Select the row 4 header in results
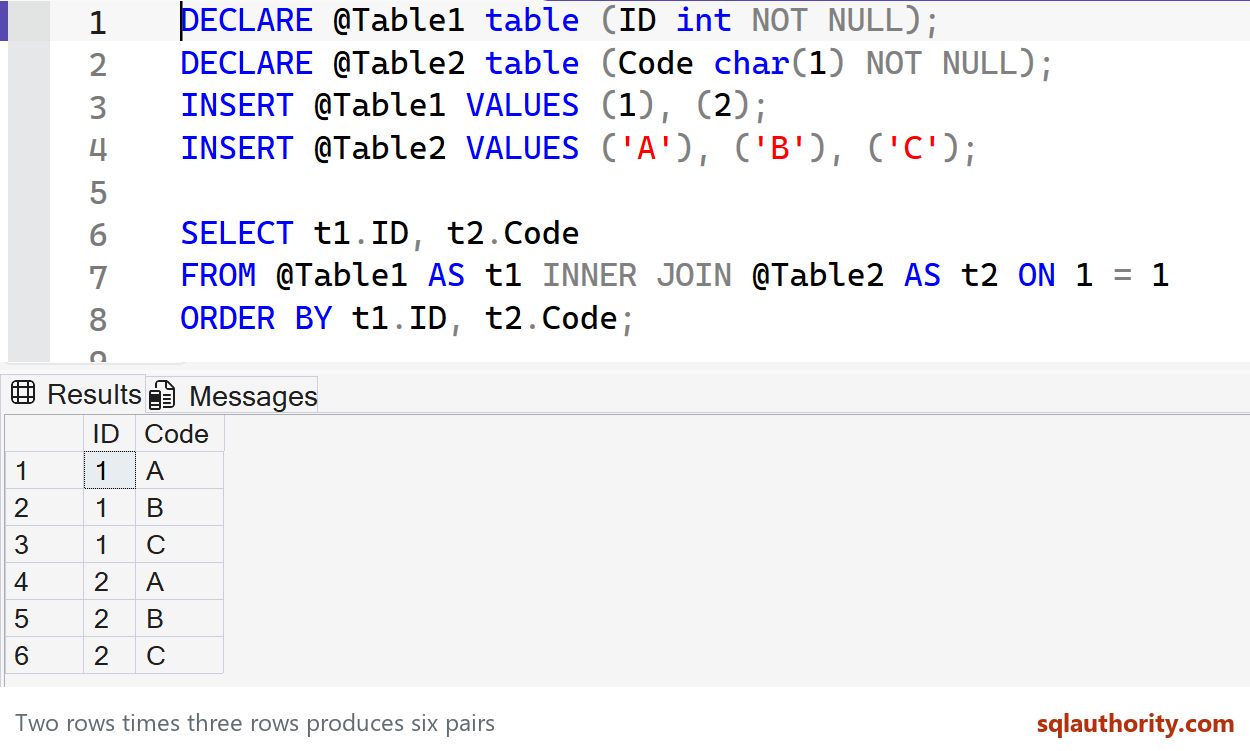Image resolution: width=1250 pixels, height=751 pixels. click(44, 582)
